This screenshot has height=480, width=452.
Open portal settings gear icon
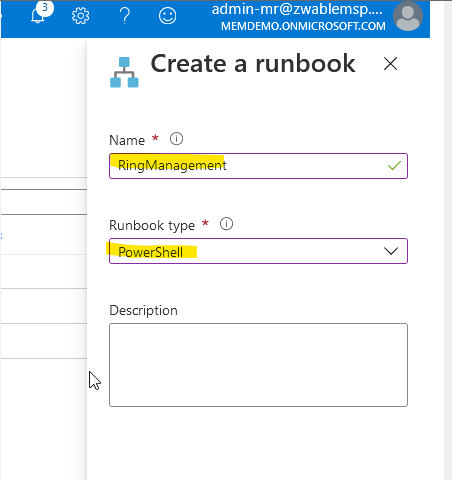click(81, 16)
